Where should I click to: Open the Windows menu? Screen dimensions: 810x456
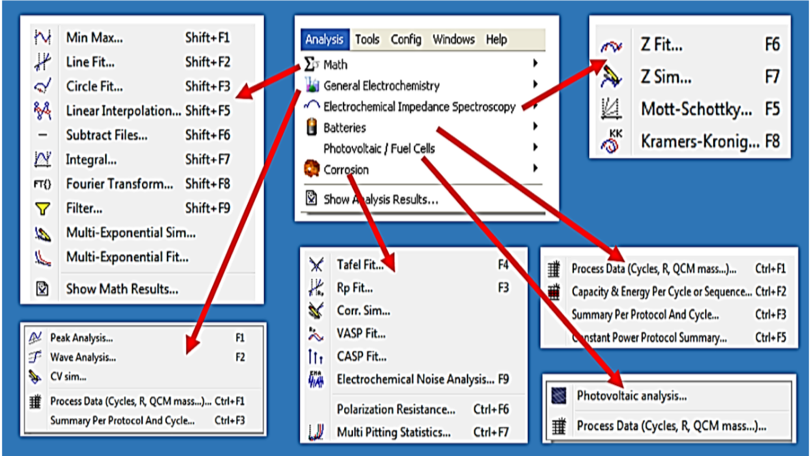click(454, 39)
